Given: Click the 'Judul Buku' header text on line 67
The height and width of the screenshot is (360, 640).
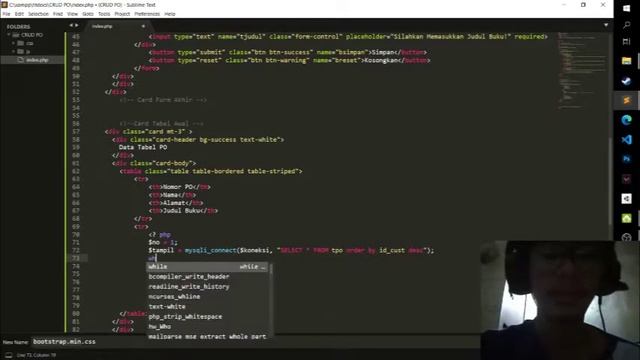Looking at the screenshot, I should coord(182,211).
